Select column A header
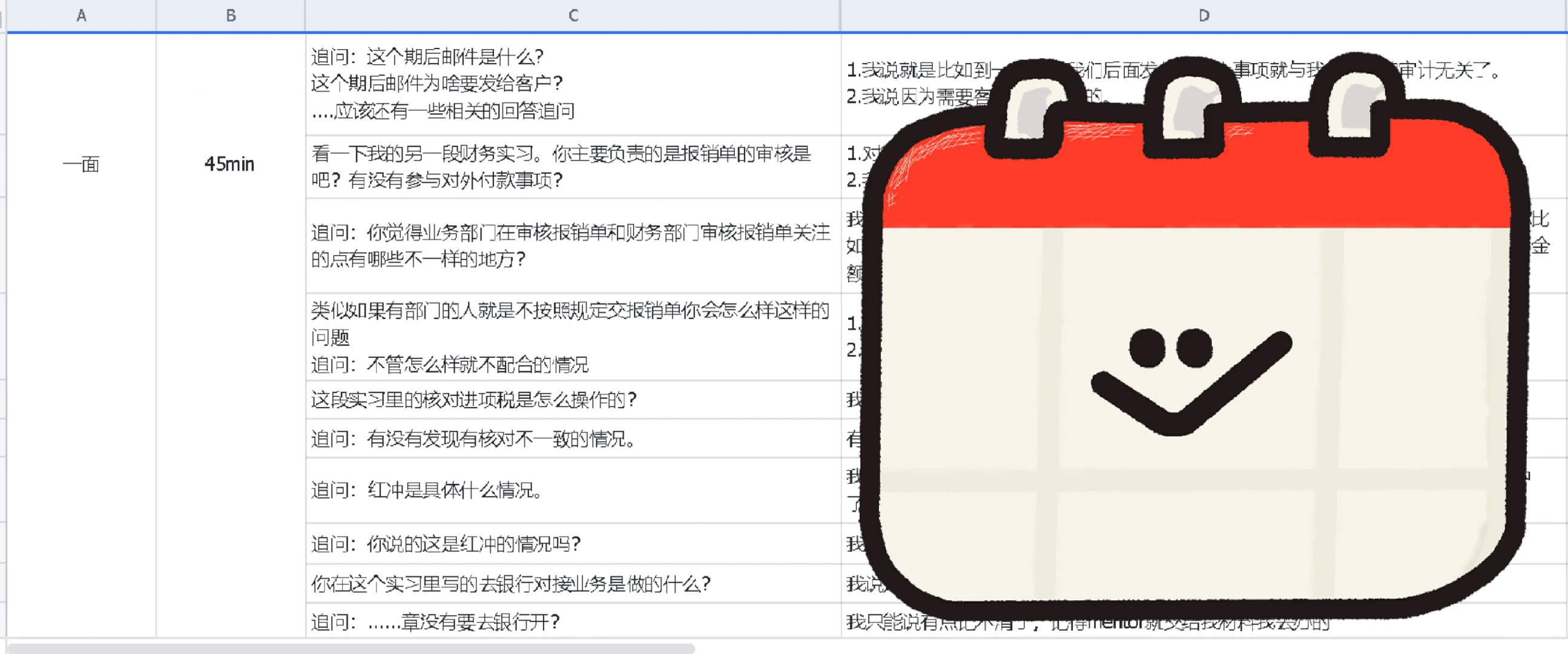This screenshot has height=654, width=1568. pyautogui.click(x=81, y=16)
